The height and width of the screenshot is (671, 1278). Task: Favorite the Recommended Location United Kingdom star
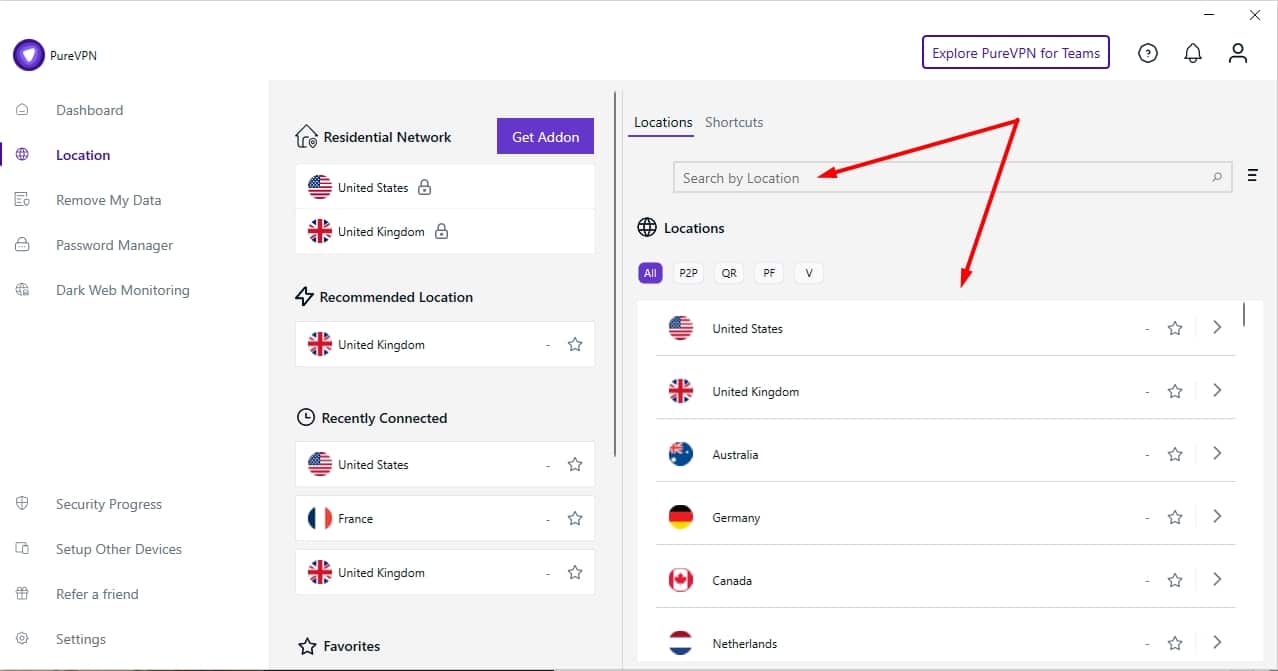(575, 344)
